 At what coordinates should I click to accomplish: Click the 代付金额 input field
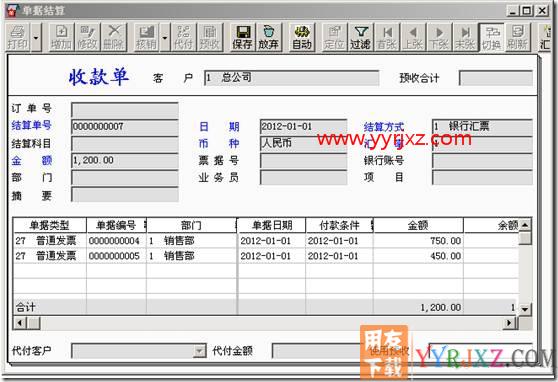coord(317,351)
